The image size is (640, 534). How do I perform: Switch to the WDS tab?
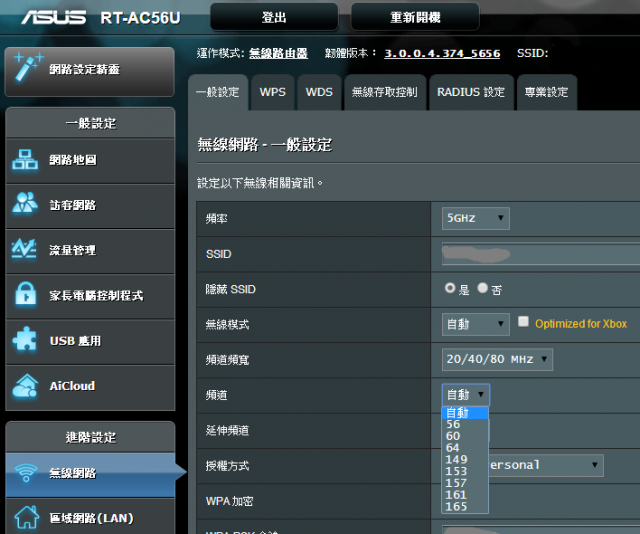coord(319,92)
